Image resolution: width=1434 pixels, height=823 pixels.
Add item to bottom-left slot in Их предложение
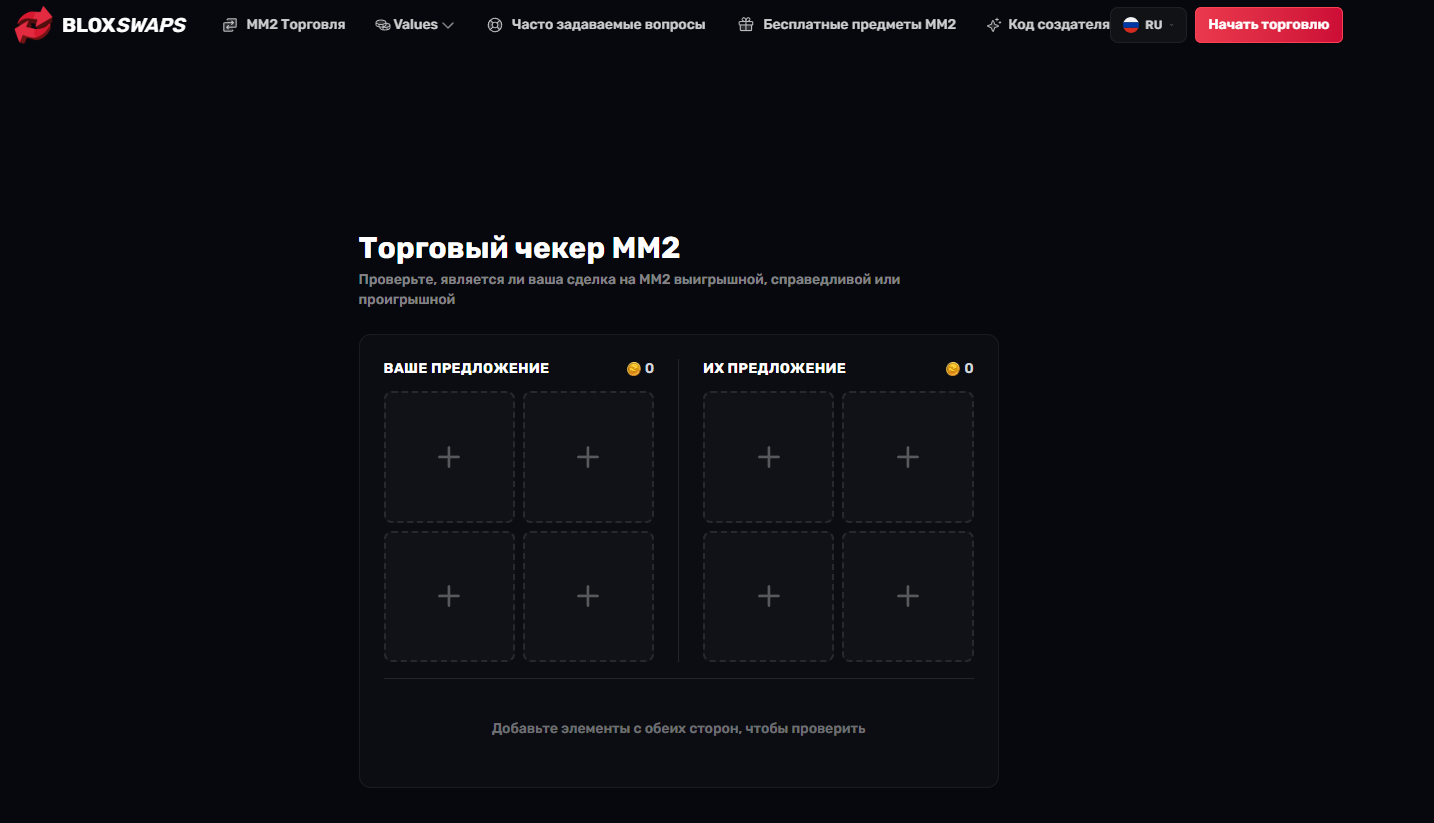click(x=768, y=596)
